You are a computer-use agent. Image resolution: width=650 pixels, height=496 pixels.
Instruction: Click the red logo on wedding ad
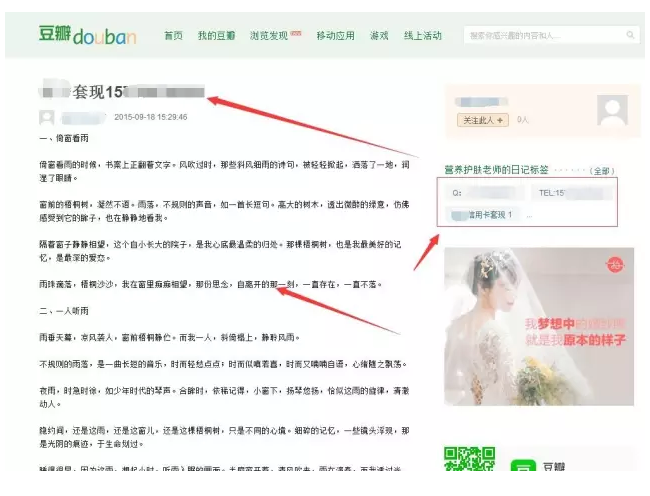(613, 265)
